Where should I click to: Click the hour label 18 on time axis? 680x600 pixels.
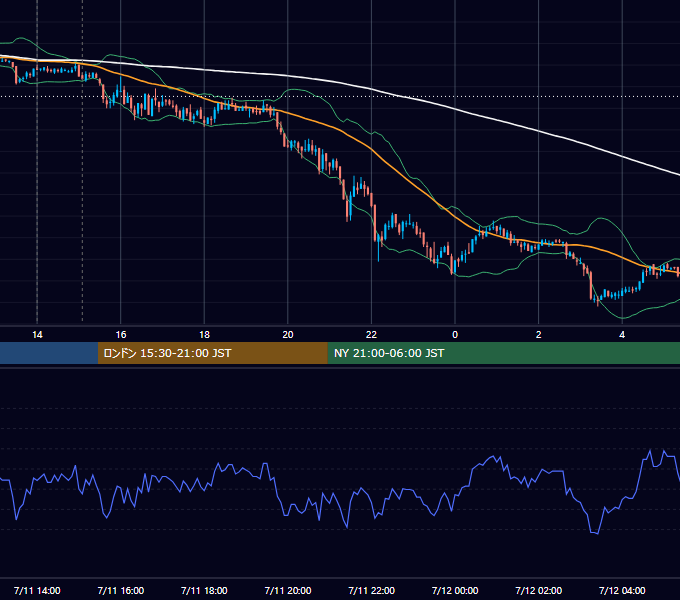click(204, 335)
